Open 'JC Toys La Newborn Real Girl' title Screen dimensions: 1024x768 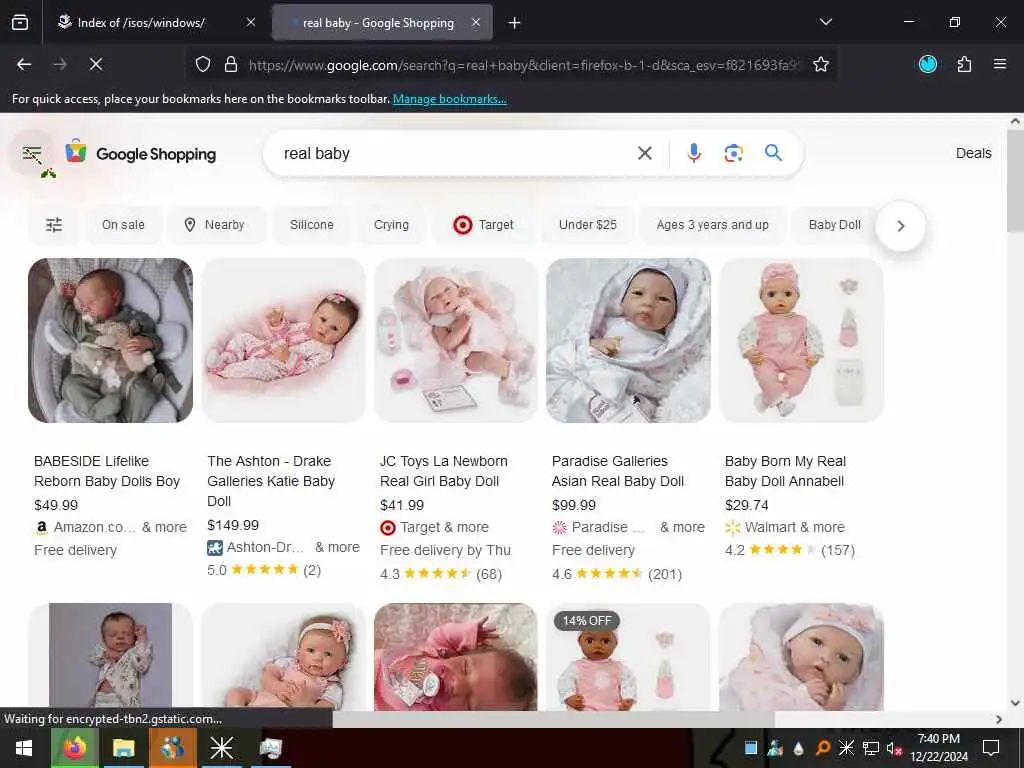pyautogui.click(x=444, y=472)
